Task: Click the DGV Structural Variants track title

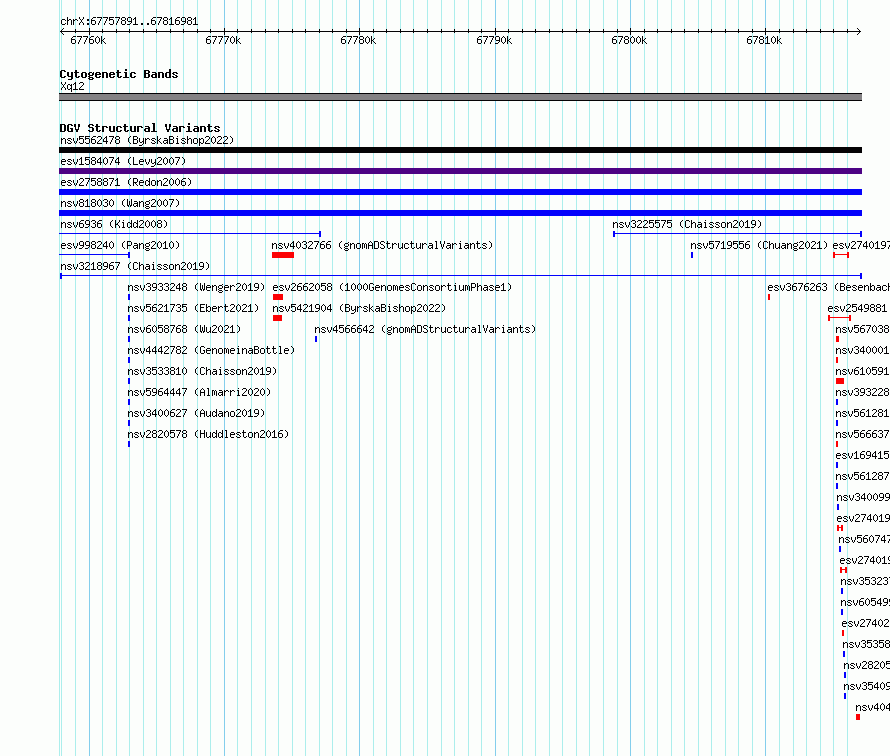Action: [140, 128]
